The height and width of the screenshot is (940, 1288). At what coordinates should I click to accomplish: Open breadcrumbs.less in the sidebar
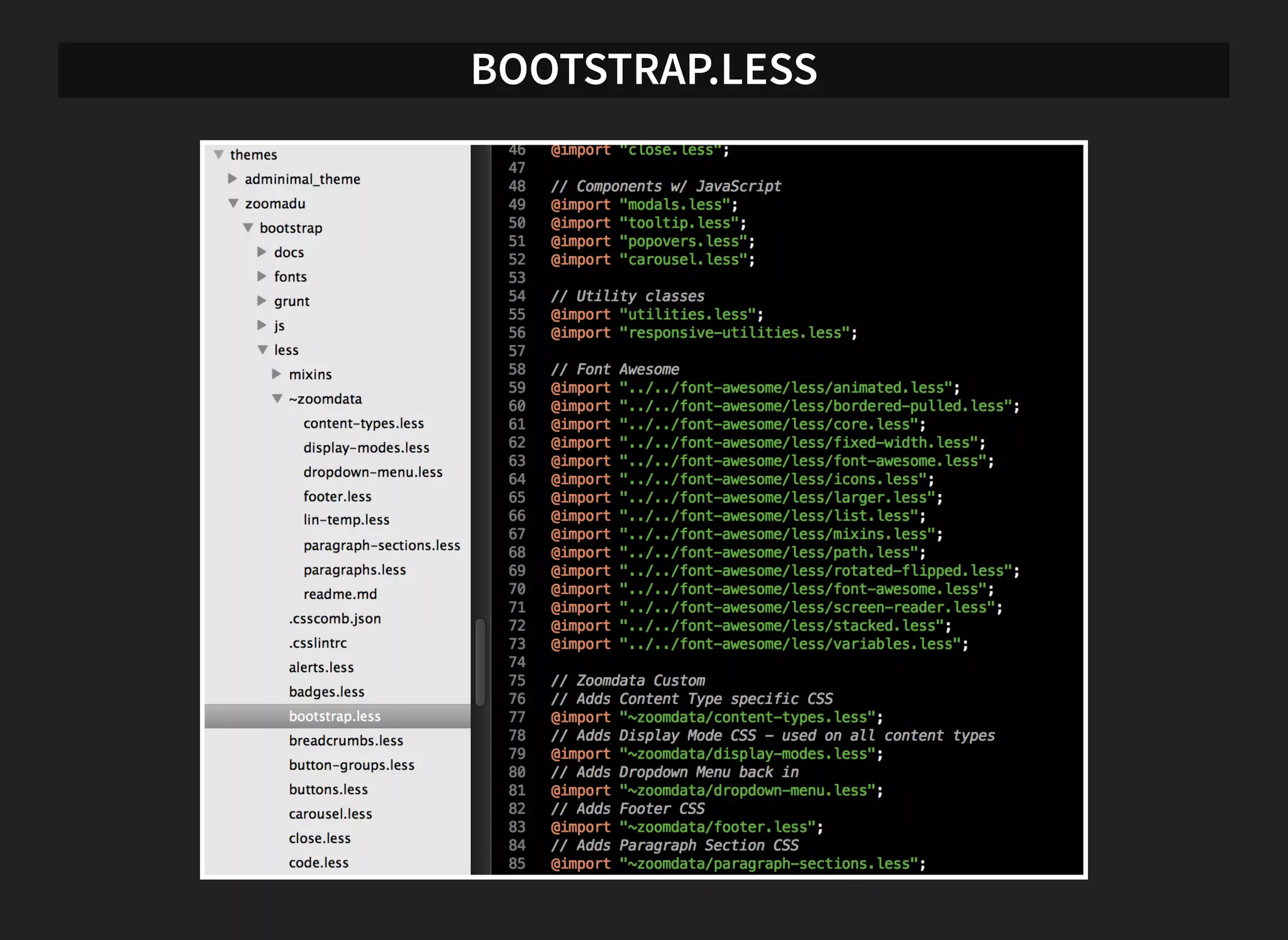pos(346,741)
